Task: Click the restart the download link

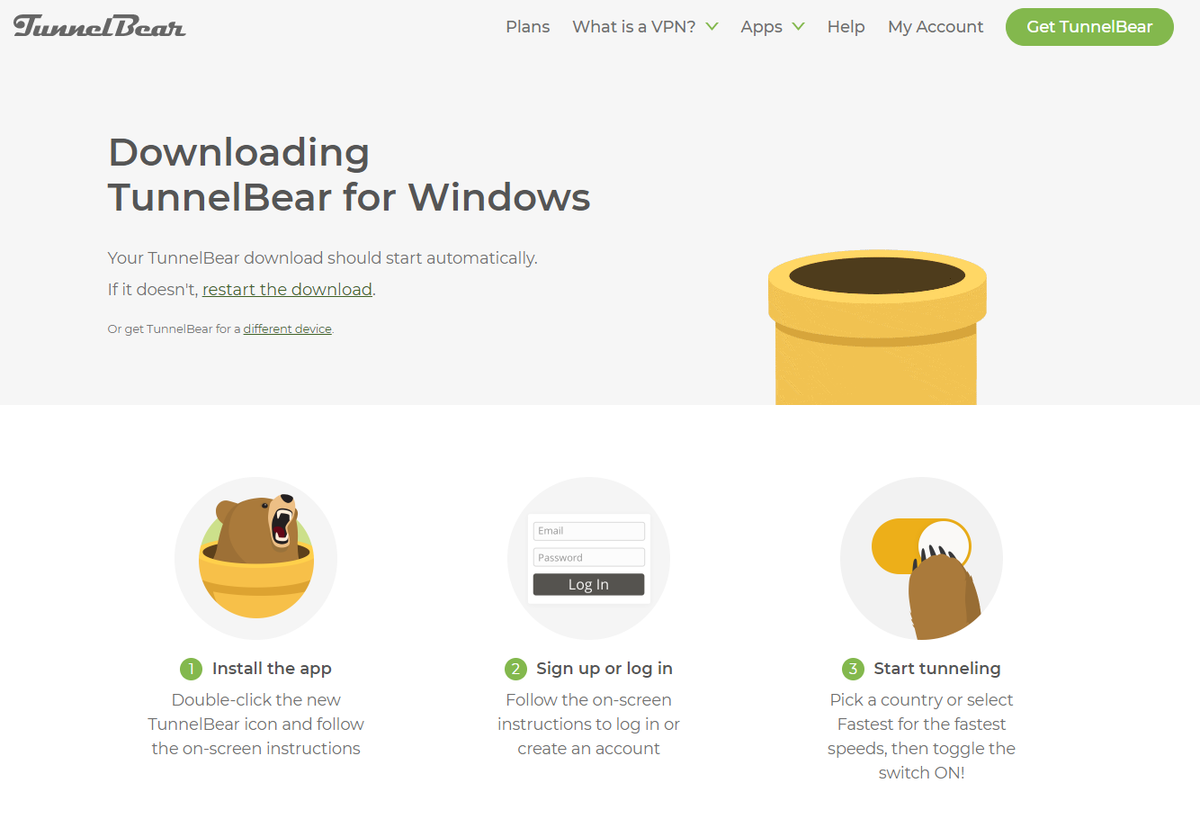Action: click(x=288, y=290)
